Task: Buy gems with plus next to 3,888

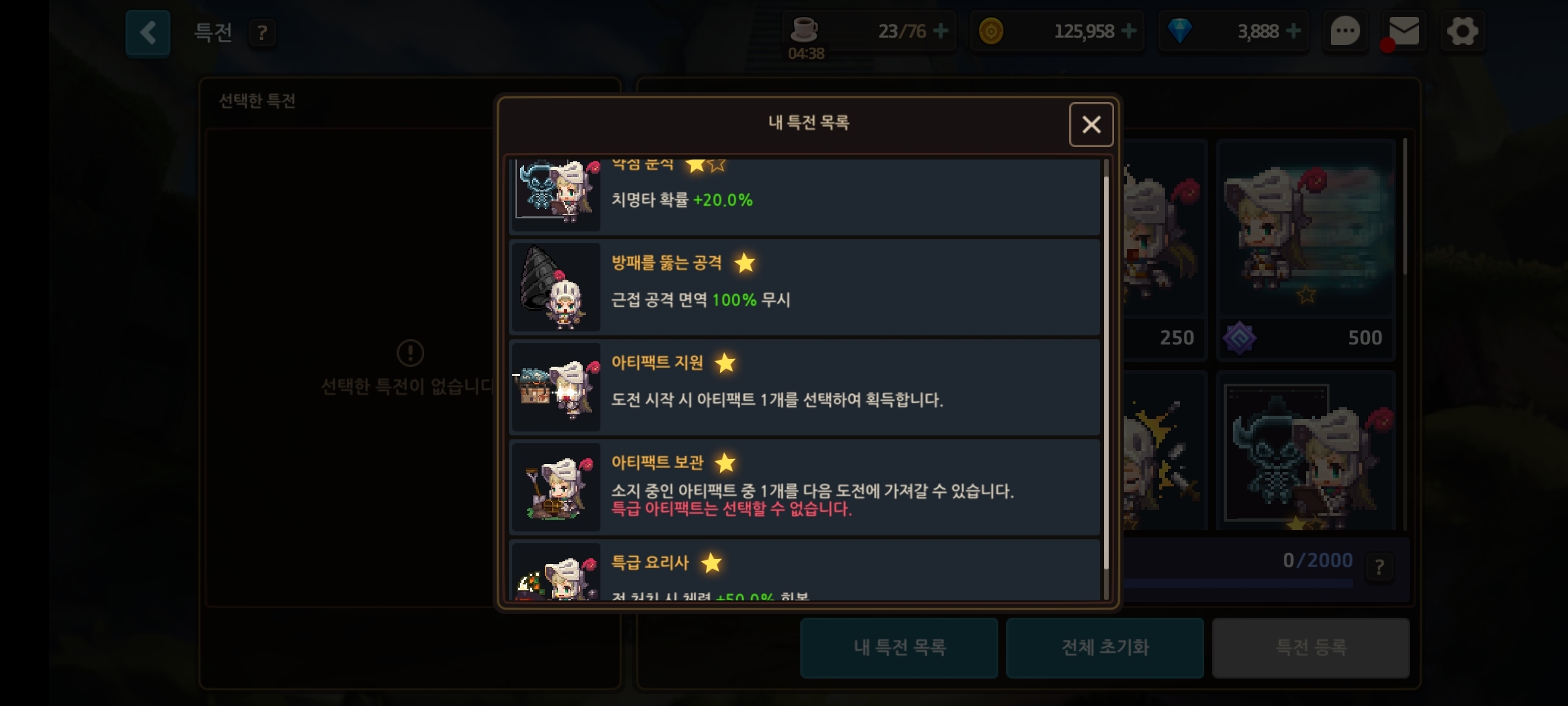Action: point(1293,31)
